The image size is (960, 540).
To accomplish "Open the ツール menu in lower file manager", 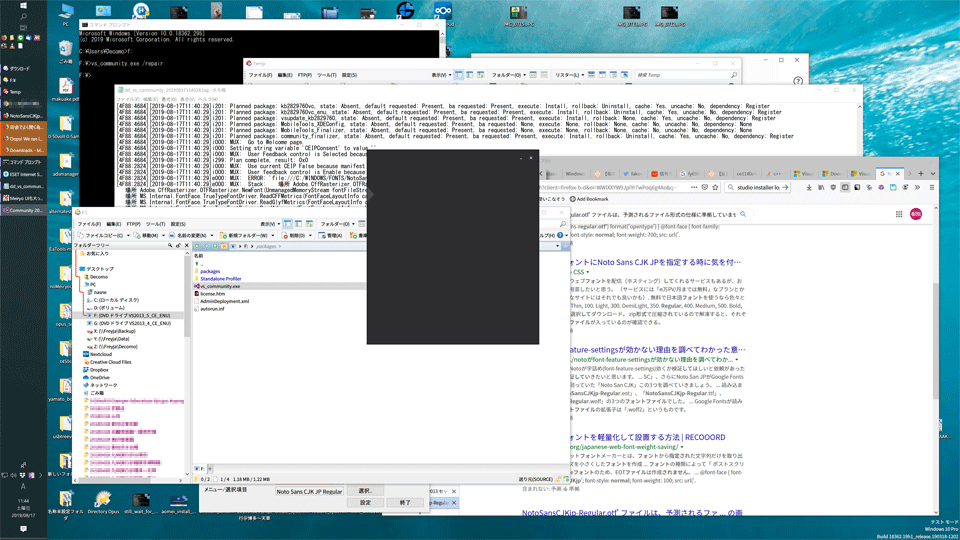I will click(x=155, y=224).
